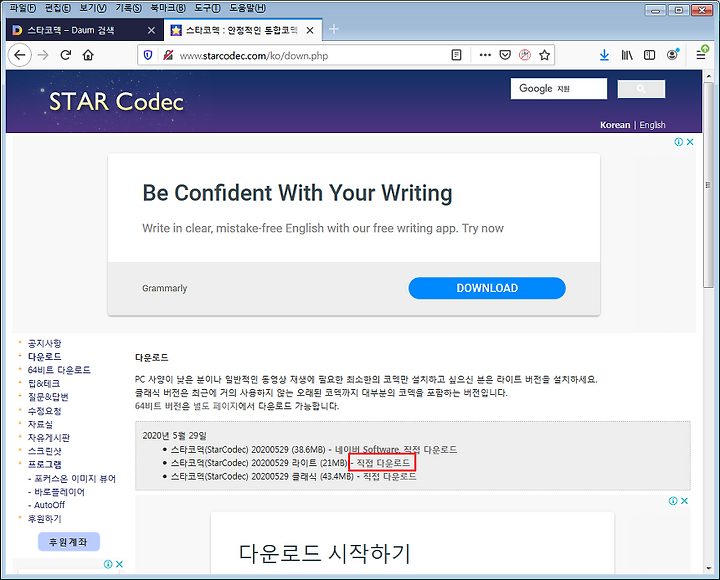720x580 pixels.
Task: Click info icon on second ad
Action: coord(673,501)
